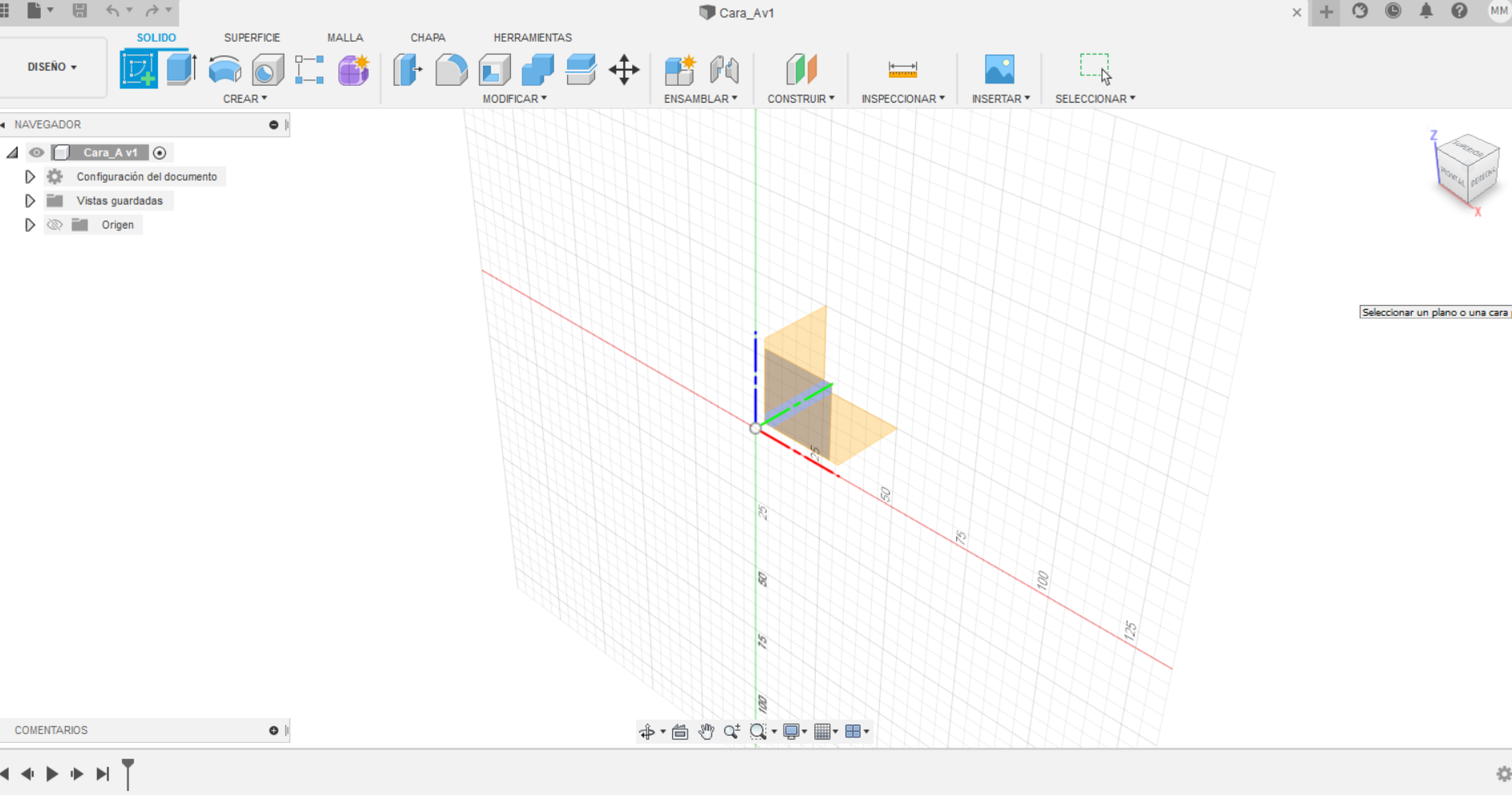Choose the Fillet tool icon
Image resolution: width=1512 pixels, height=795 pixels.
[x=452, y=70]
